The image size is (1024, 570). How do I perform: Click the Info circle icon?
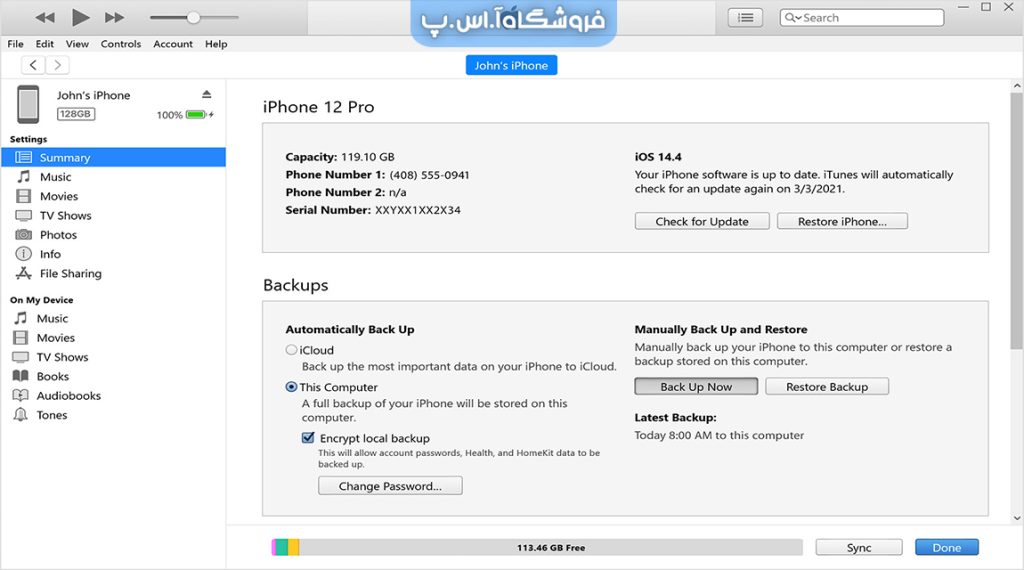point(24,254)
